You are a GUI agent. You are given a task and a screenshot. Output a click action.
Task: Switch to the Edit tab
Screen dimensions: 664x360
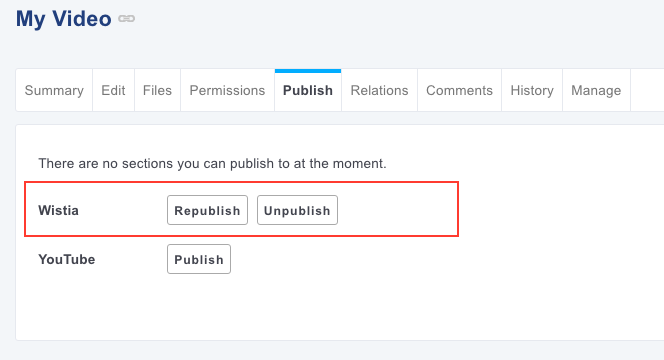pyautogui.click(x=113, y=90)
